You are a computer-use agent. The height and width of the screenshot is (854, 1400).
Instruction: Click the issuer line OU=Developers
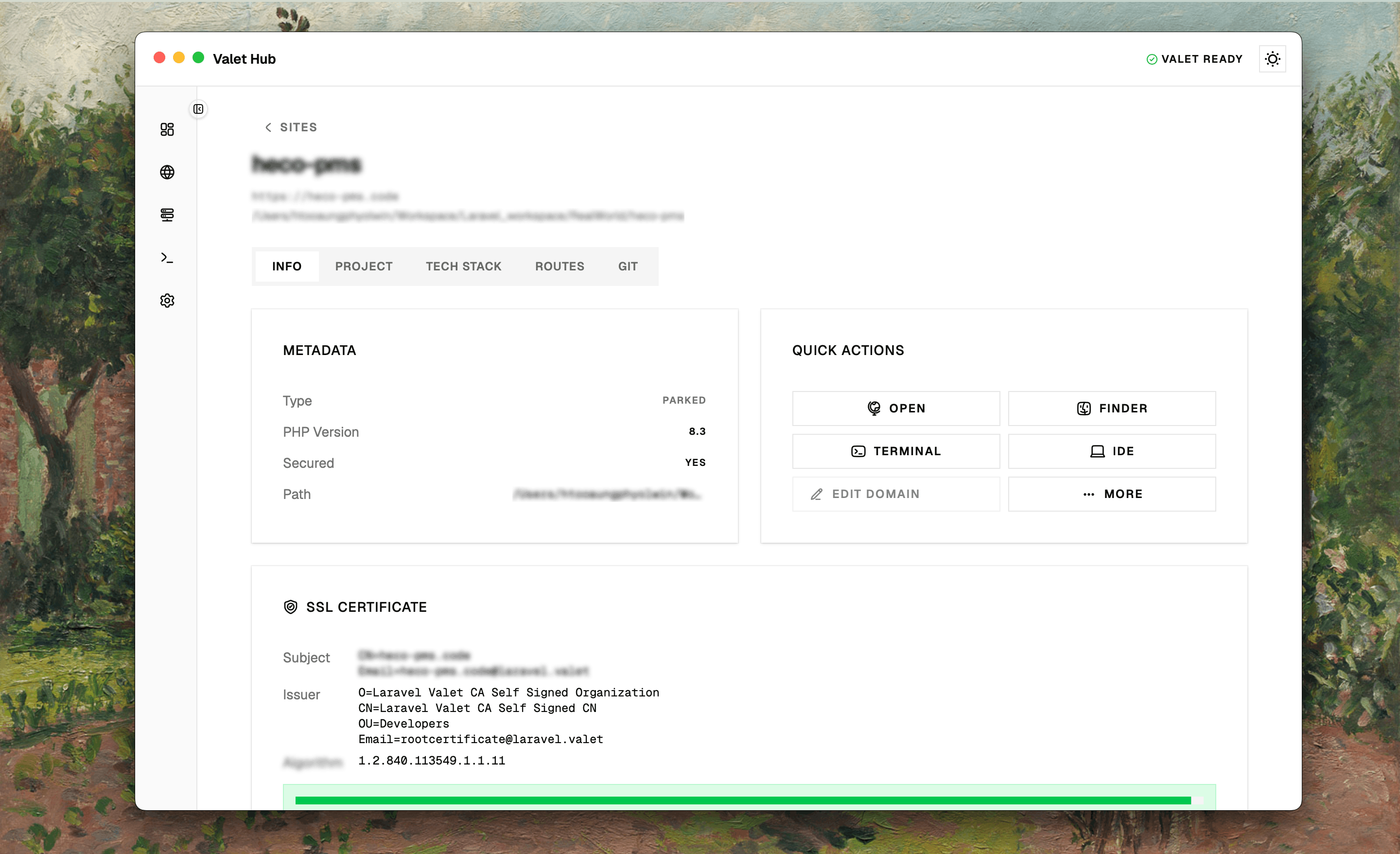point(403,724)
